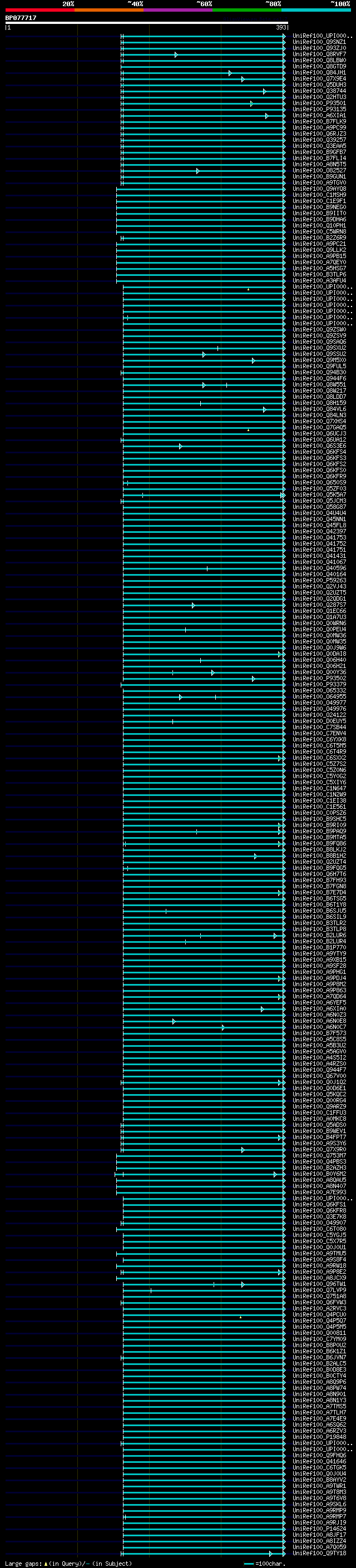Viewport: 356px width, 1568px height.
Task: Click hit label UniRef100_B4FPT7
Action: [319, 1137]
